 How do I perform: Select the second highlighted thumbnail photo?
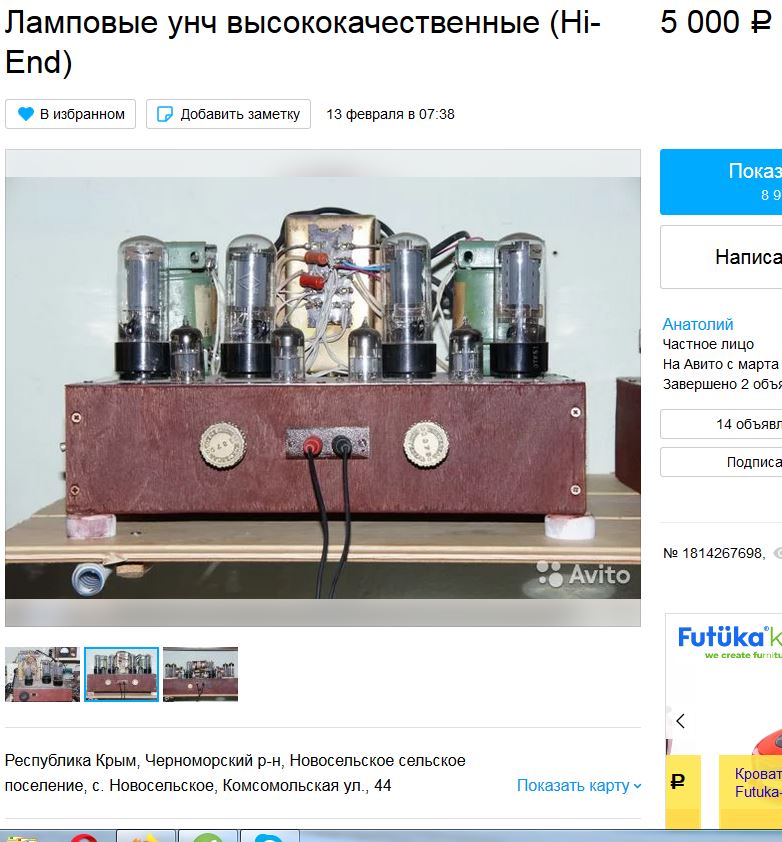click(x=121, y=674)
